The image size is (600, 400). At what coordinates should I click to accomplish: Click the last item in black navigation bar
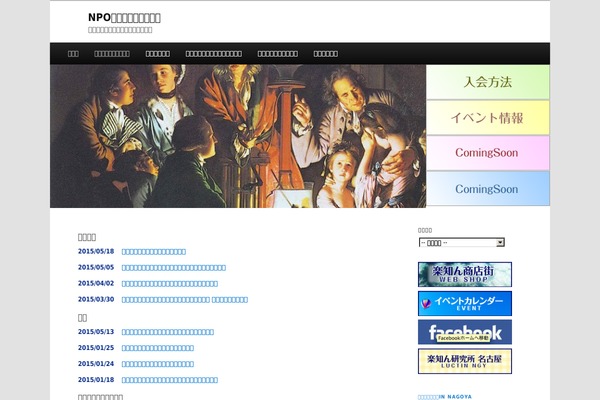(x=326, y=54)
